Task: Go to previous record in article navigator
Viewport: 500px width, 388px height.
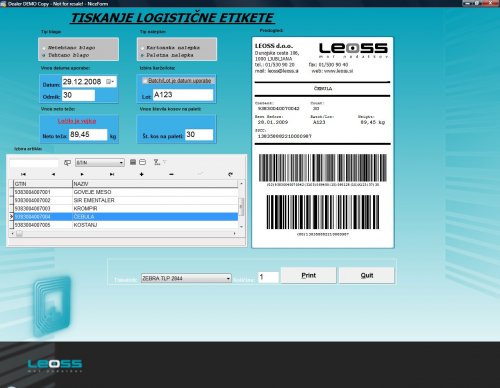Action: (53, 174)
